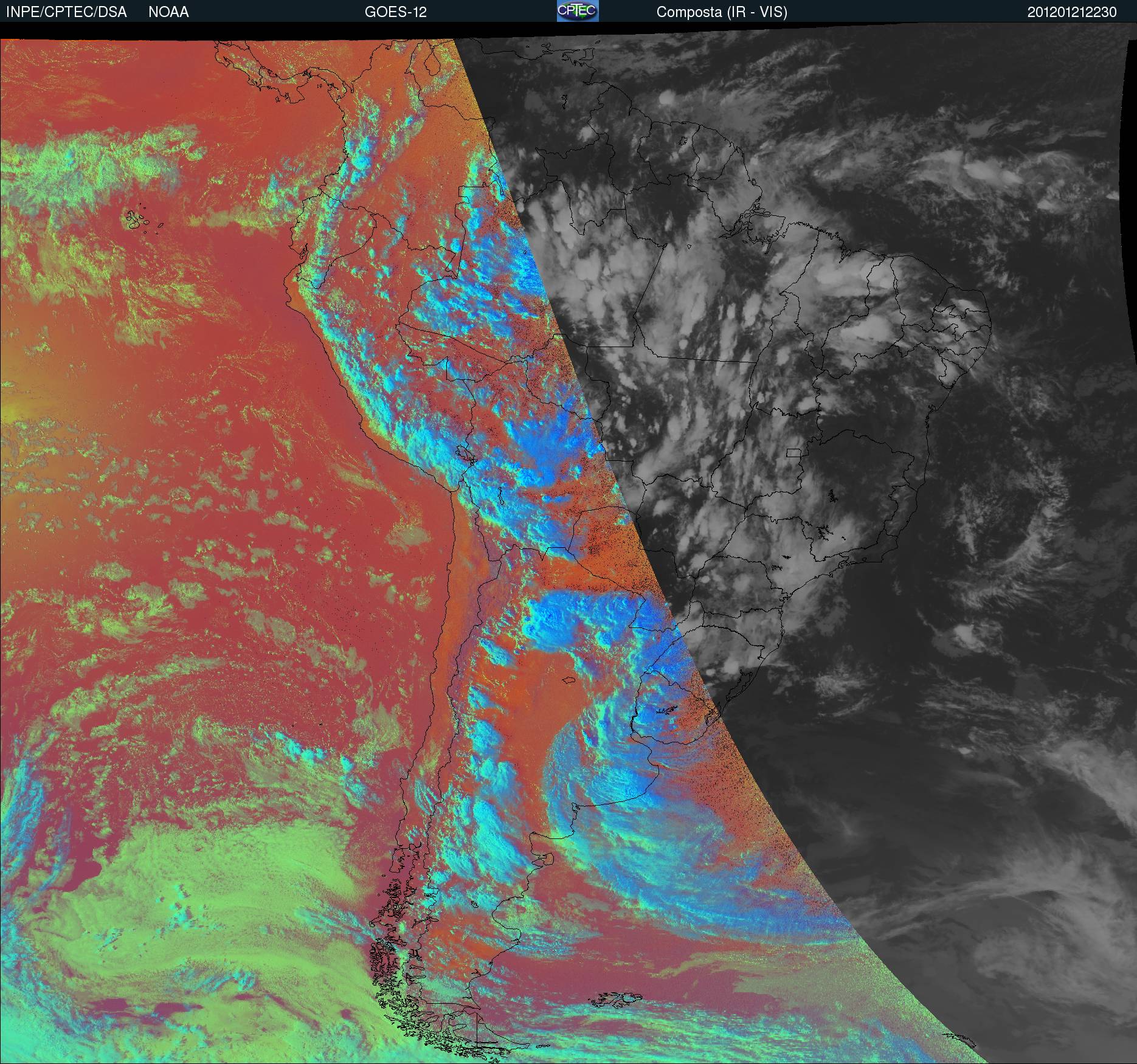Select the 201201212230 timestamp text
Viewport: 1137px width, 1064px height.
pyautogui.click(x=1072, y=12)
